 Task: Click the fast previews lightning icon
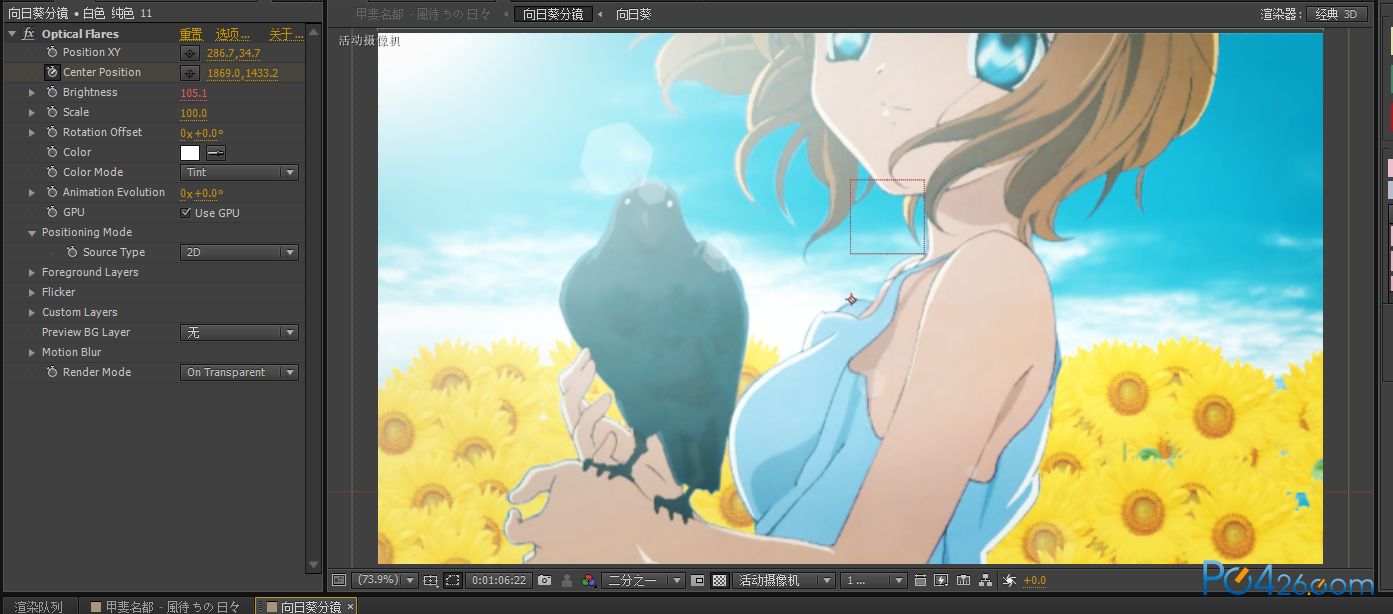(941, 580)
